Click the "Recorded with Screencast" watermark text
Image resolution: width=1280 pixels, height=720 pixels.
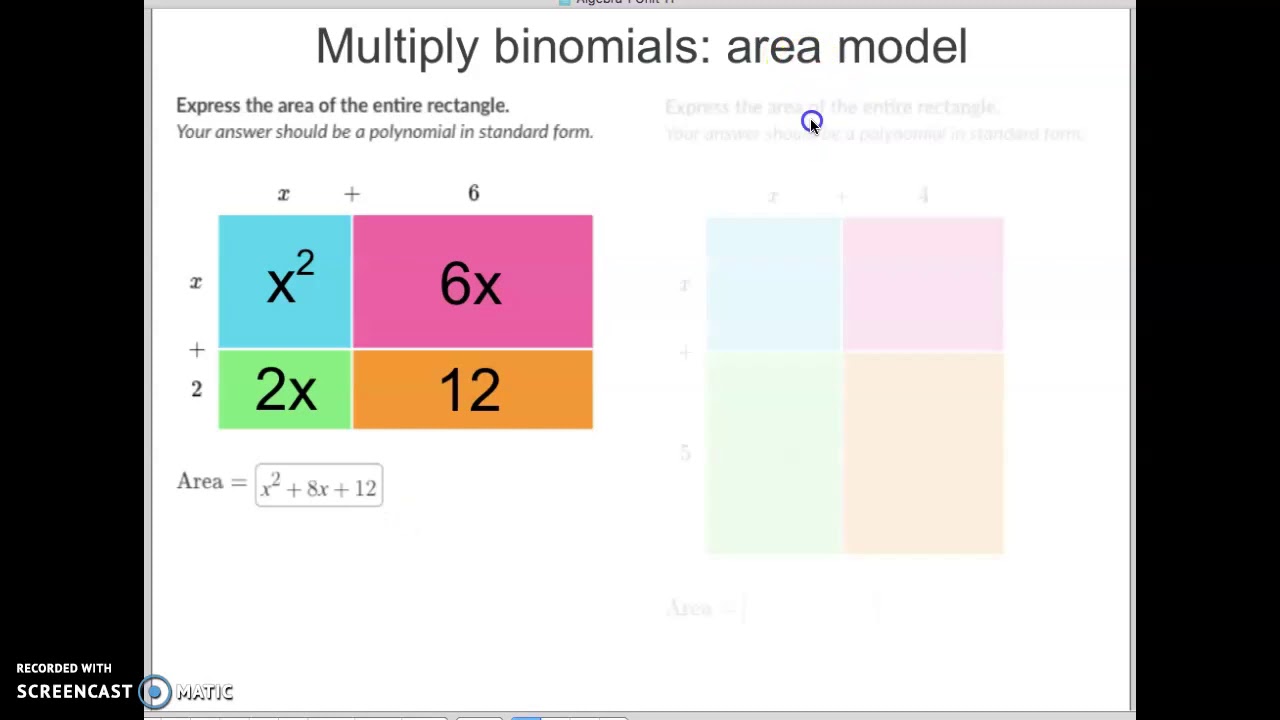point(64,668)
